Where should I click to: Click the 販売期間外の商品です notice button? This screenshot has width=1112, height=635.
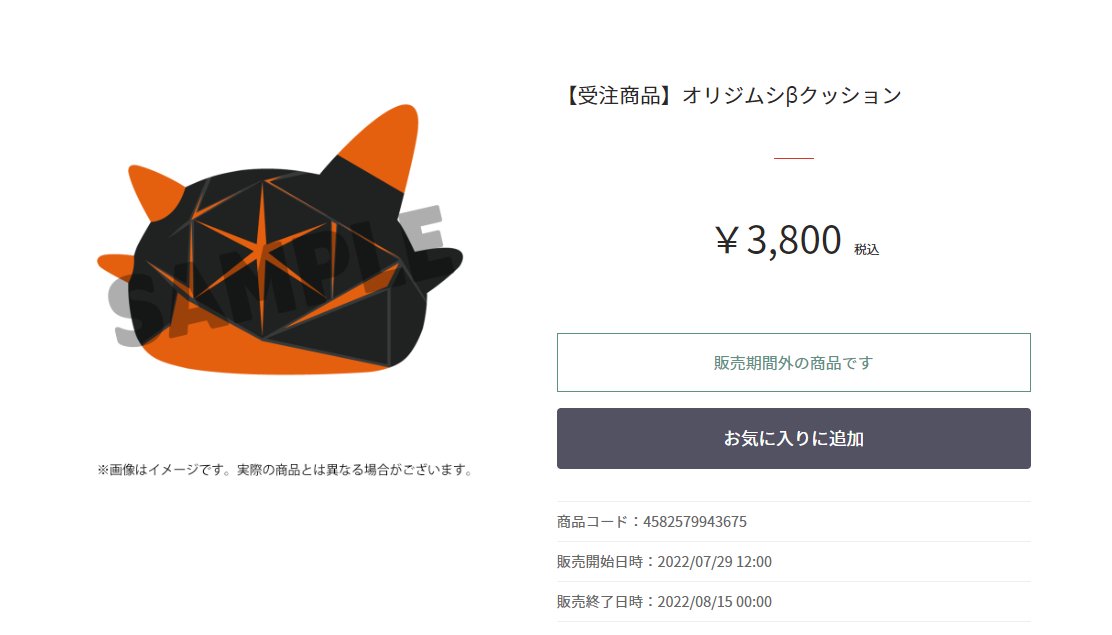(794, 363)
